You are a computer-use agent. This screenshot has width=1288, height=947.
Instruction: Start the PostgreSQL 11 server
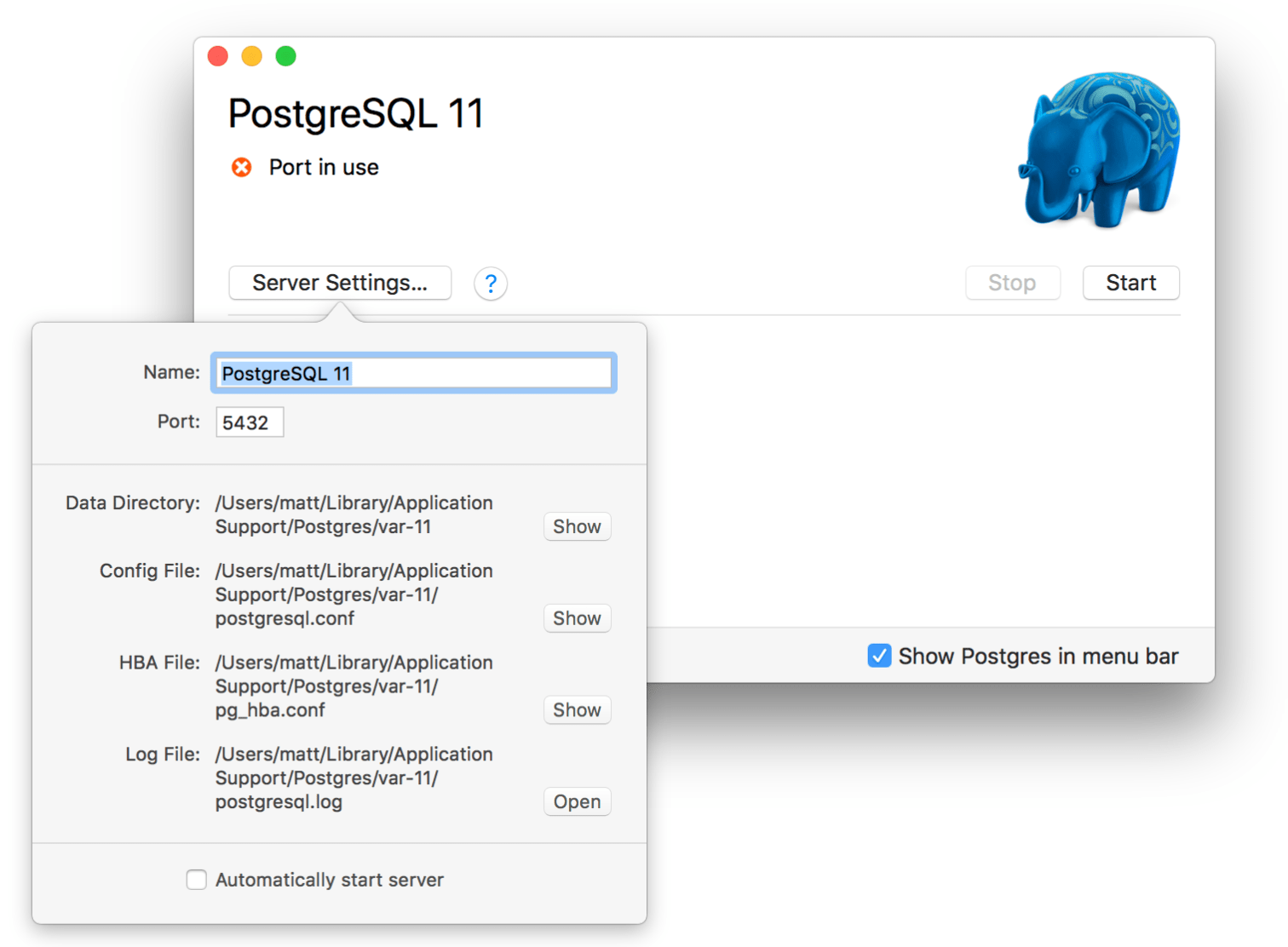click(1130, 283)
